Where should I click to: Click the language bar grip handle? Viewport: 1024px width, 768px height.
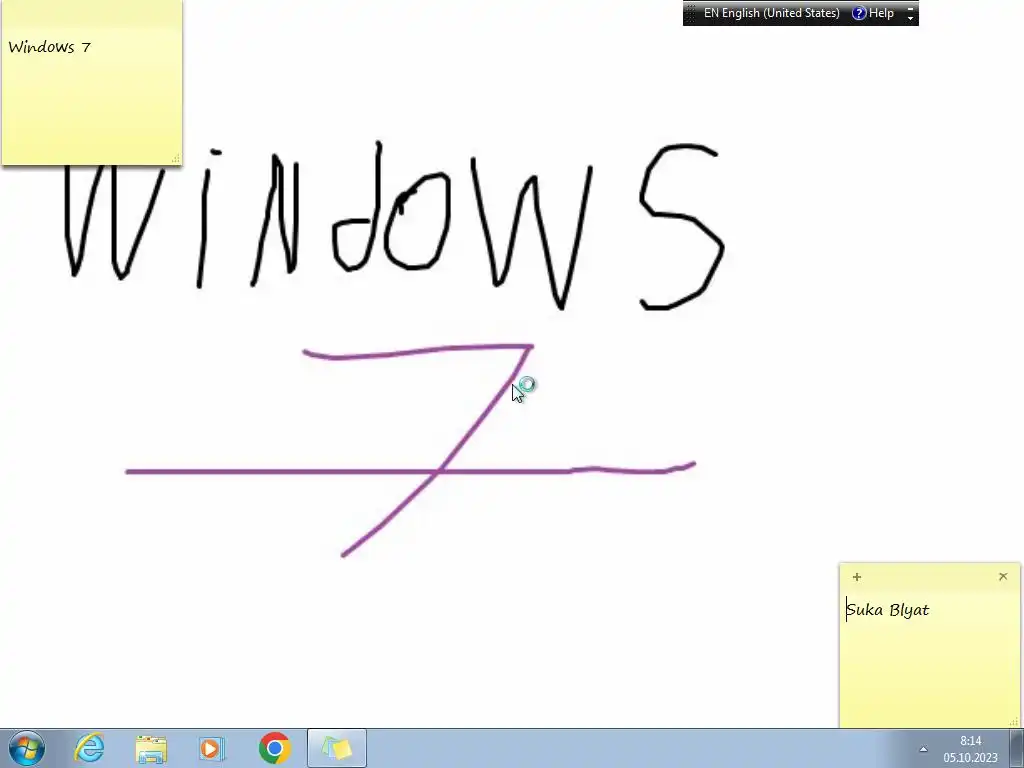[x=691, y=13]
